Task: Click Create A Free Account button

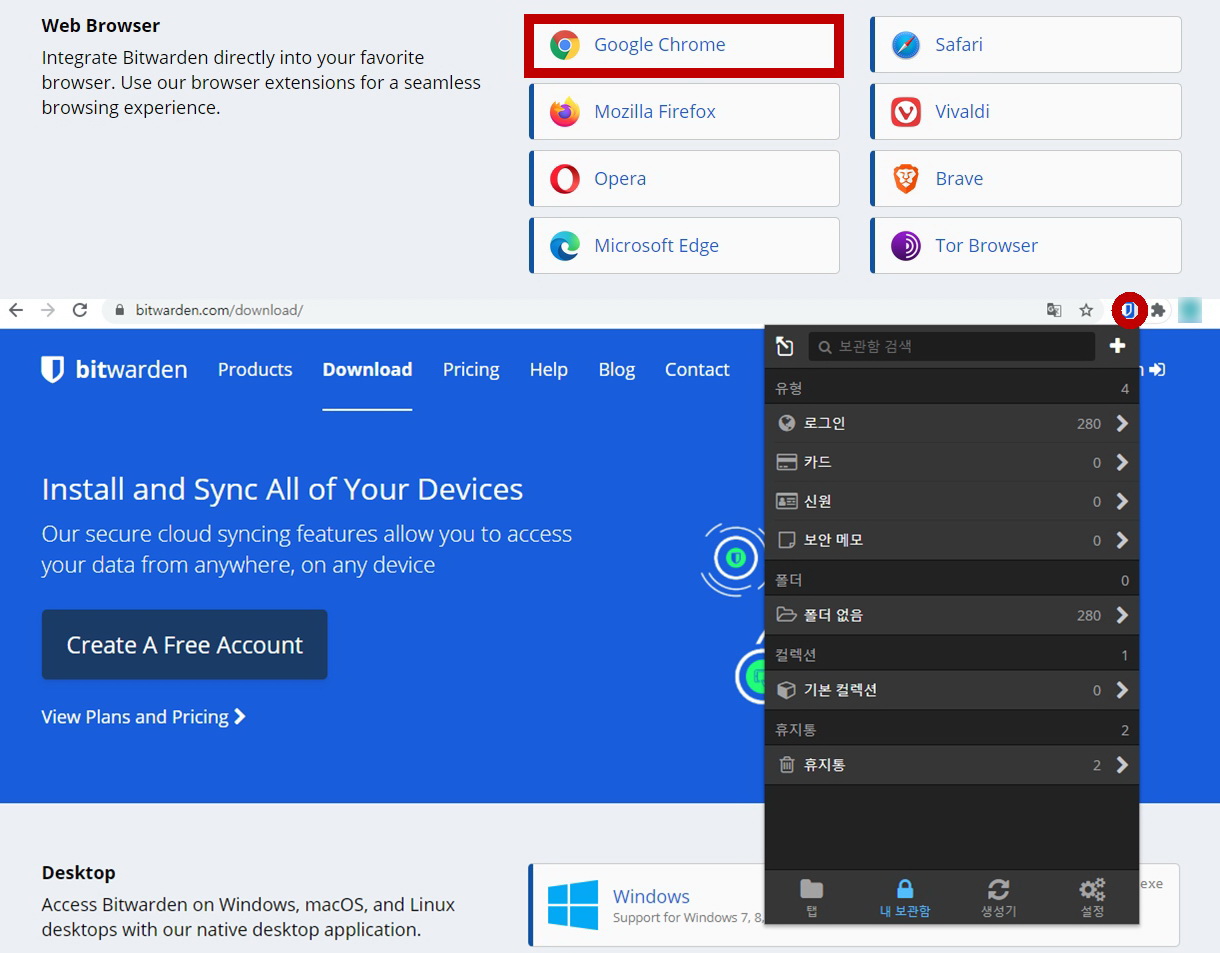Action: click(x=184, y=645)
